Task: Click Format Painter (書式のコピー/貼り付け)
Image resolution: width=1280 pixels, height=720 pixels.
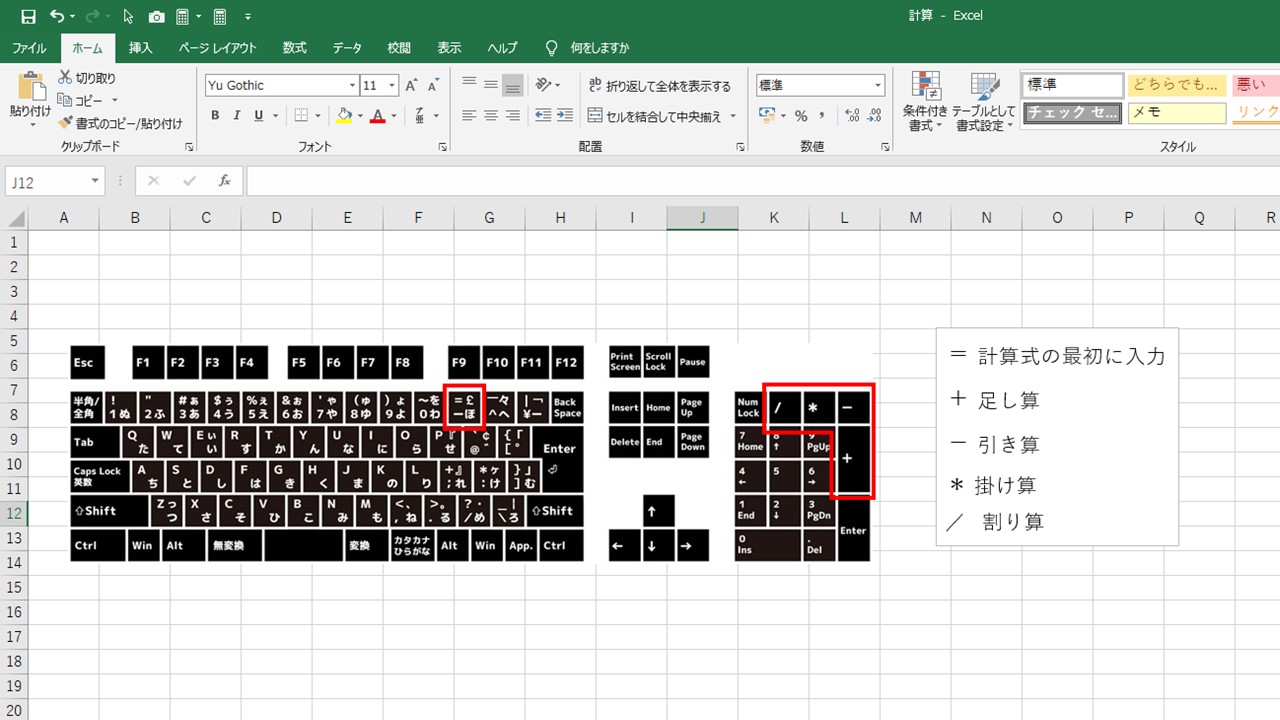Action: [x=120, y=123]
